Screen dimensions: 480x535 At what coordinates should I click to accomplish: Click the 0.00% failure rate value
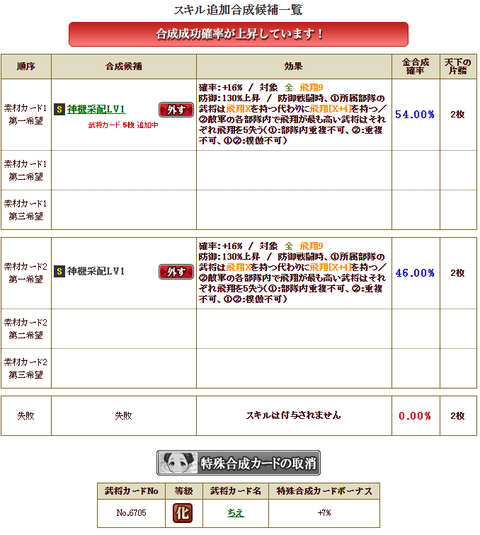[415, 416]
